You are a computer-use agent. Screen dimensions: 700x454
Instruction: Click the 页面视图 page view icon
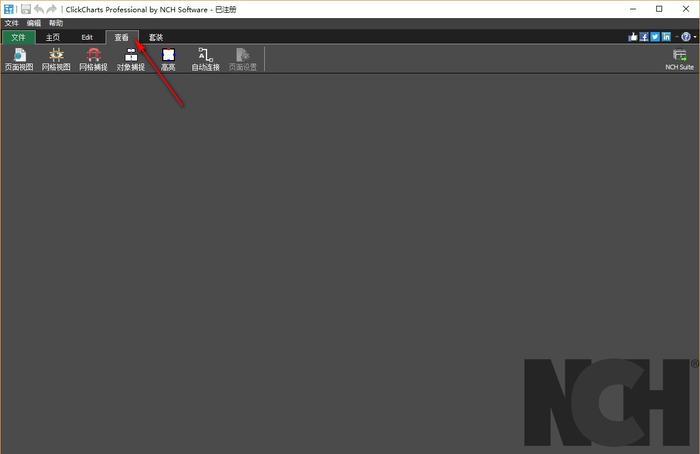click(x=18, y=59)
